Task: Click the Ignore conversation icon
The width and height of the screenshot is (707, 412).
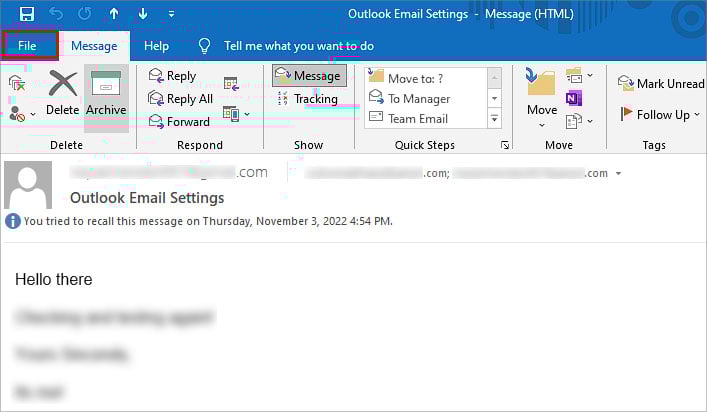Action: pos(17,83)
